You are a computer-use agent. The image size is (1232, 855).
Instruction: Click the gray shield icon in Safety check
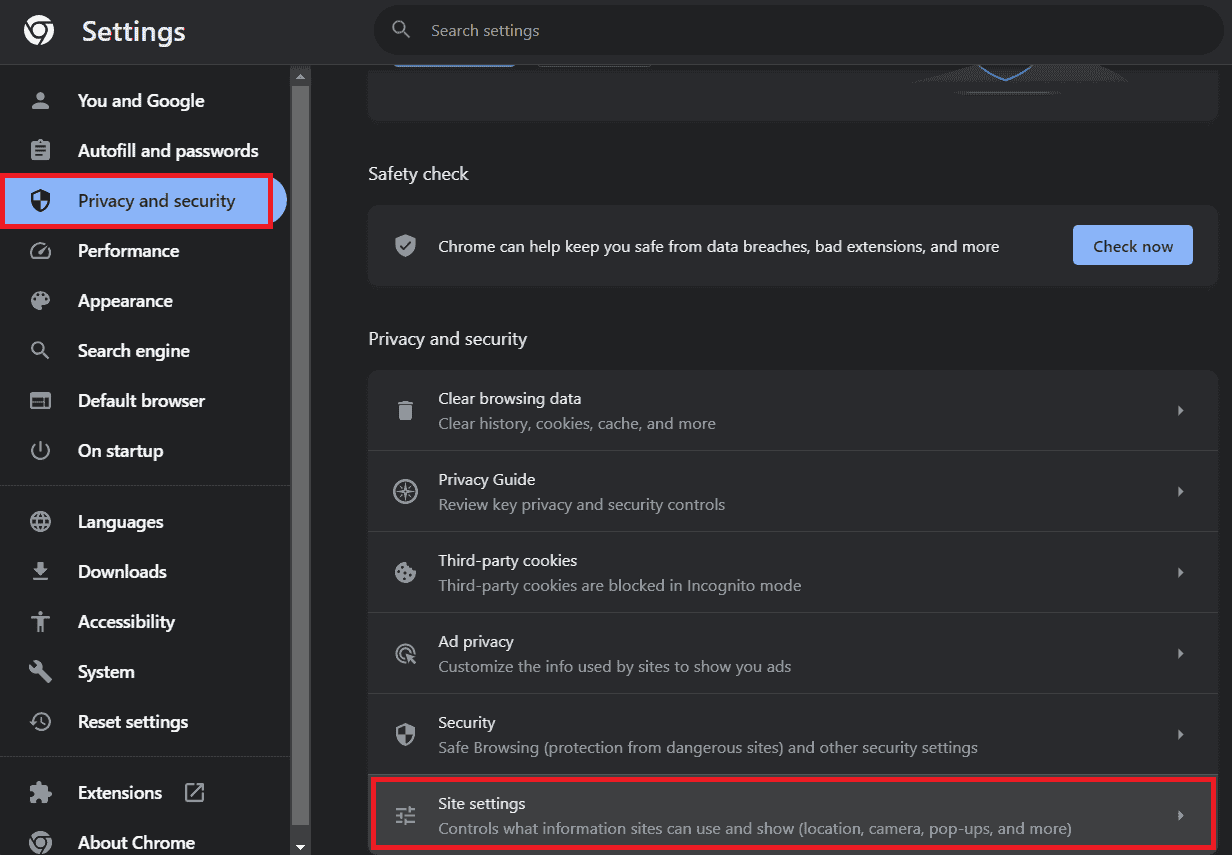(405, 245)
